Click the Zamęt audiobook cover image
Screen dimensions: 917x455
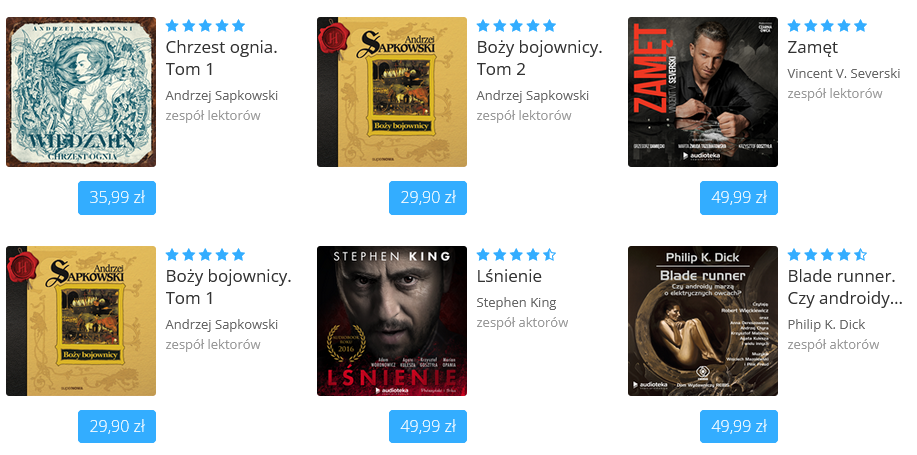tap(703, 92)
